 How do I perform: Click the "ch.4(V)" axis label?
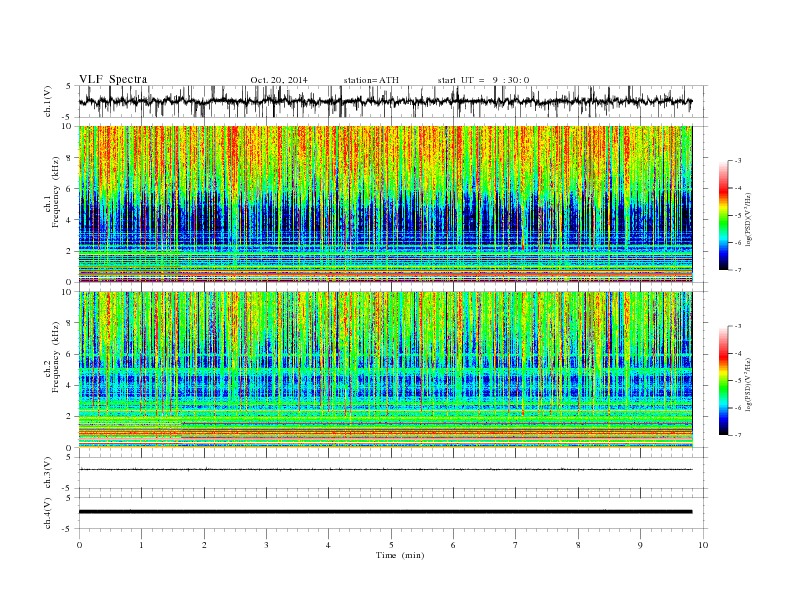47,513
